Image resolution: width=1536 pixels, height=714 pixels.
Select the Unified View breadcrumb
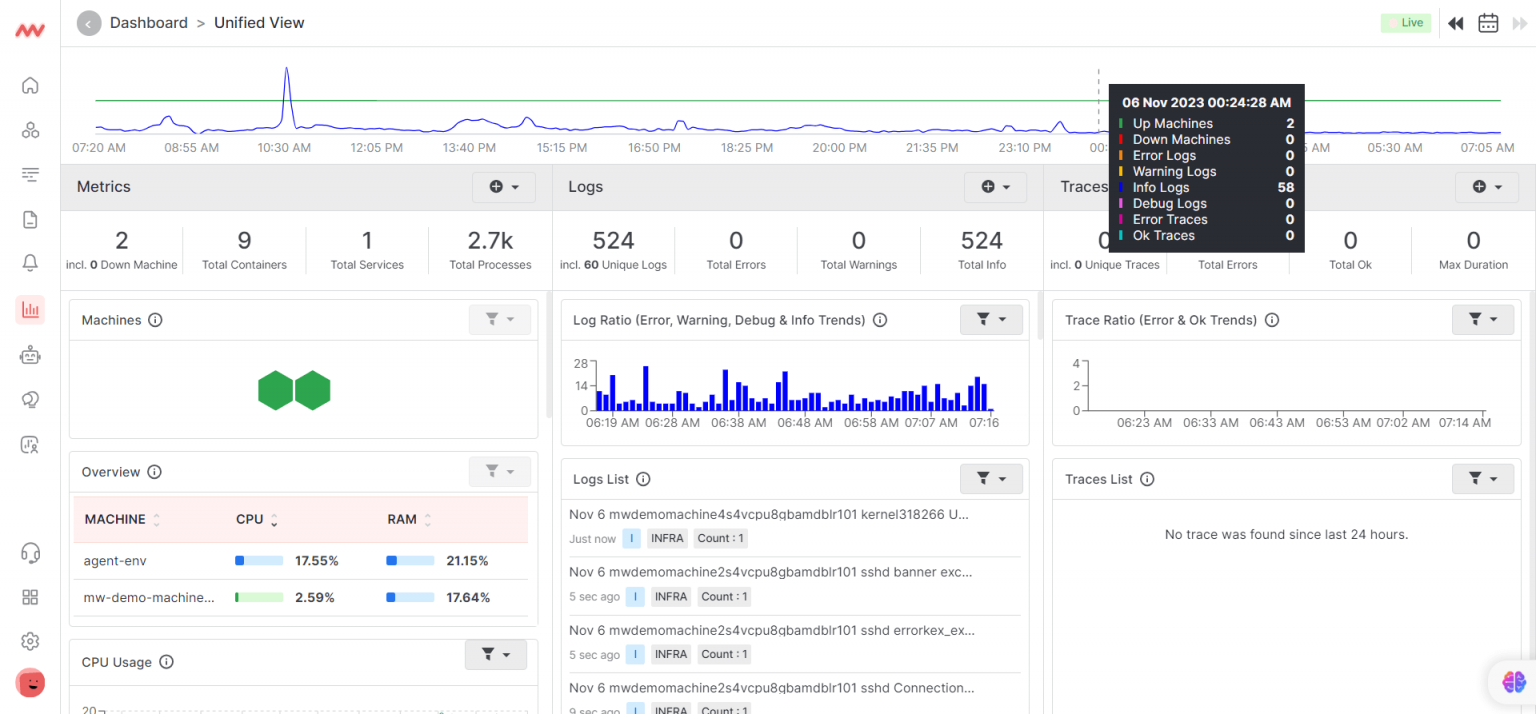(259, 22)
